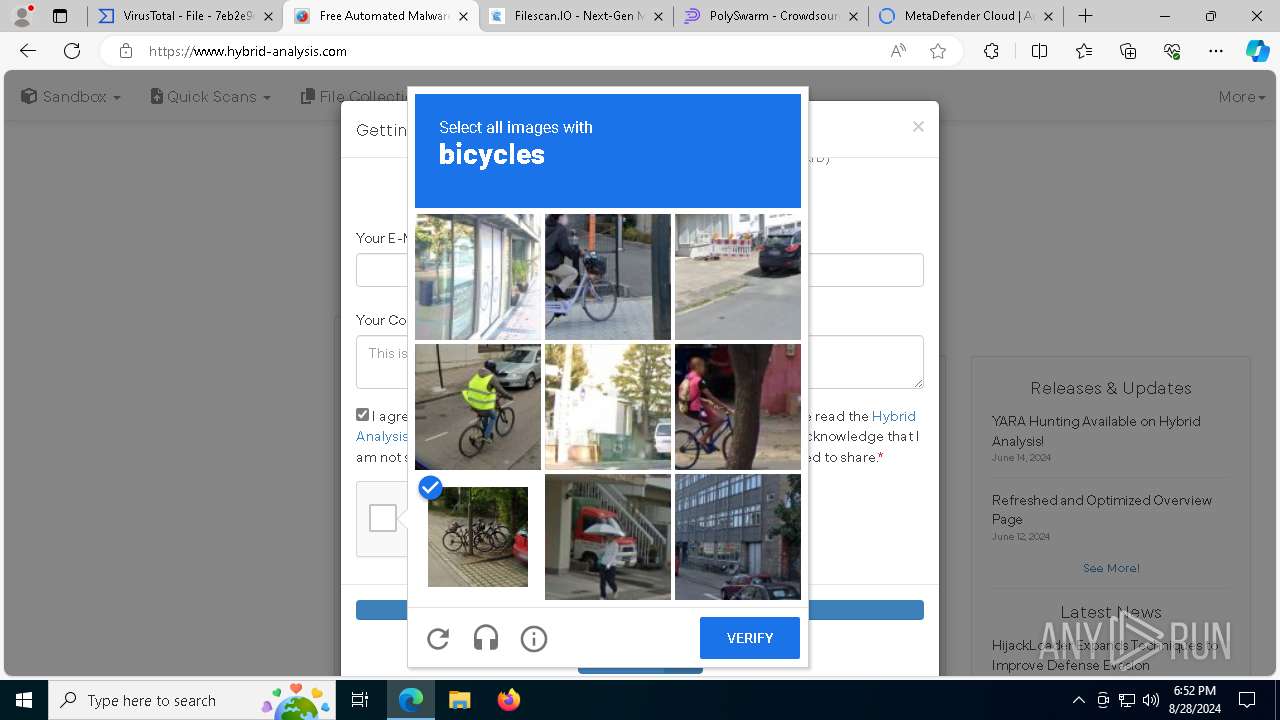Tick the reCAPTCHA checkbox
Image resolution: width=1280 pixels, height=720 pixels.
383,518
